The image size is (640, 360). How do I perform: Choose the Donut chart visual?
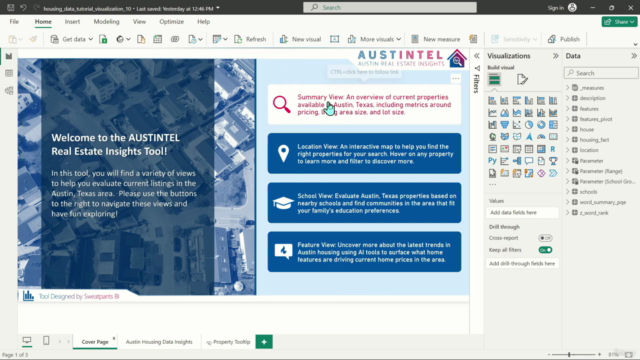point(541,124)
